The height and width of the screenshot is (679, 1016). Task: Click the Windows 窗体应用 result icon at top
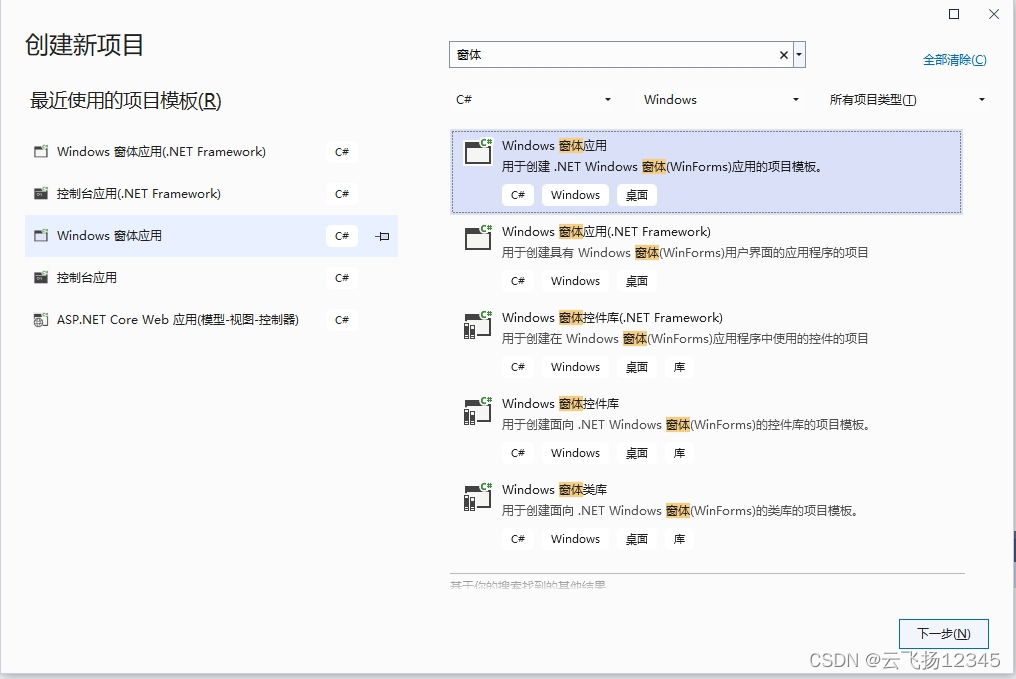click(x=478, y=152)
